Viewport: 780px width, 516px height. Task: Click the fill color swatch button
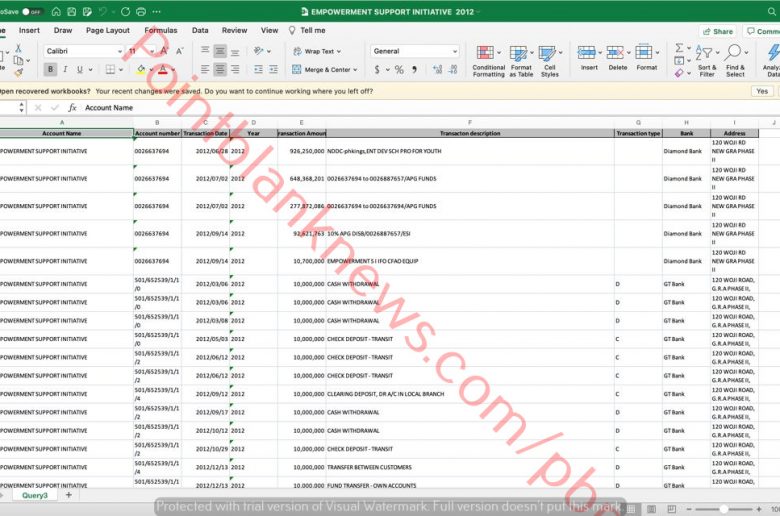click(x=141, y=70)
